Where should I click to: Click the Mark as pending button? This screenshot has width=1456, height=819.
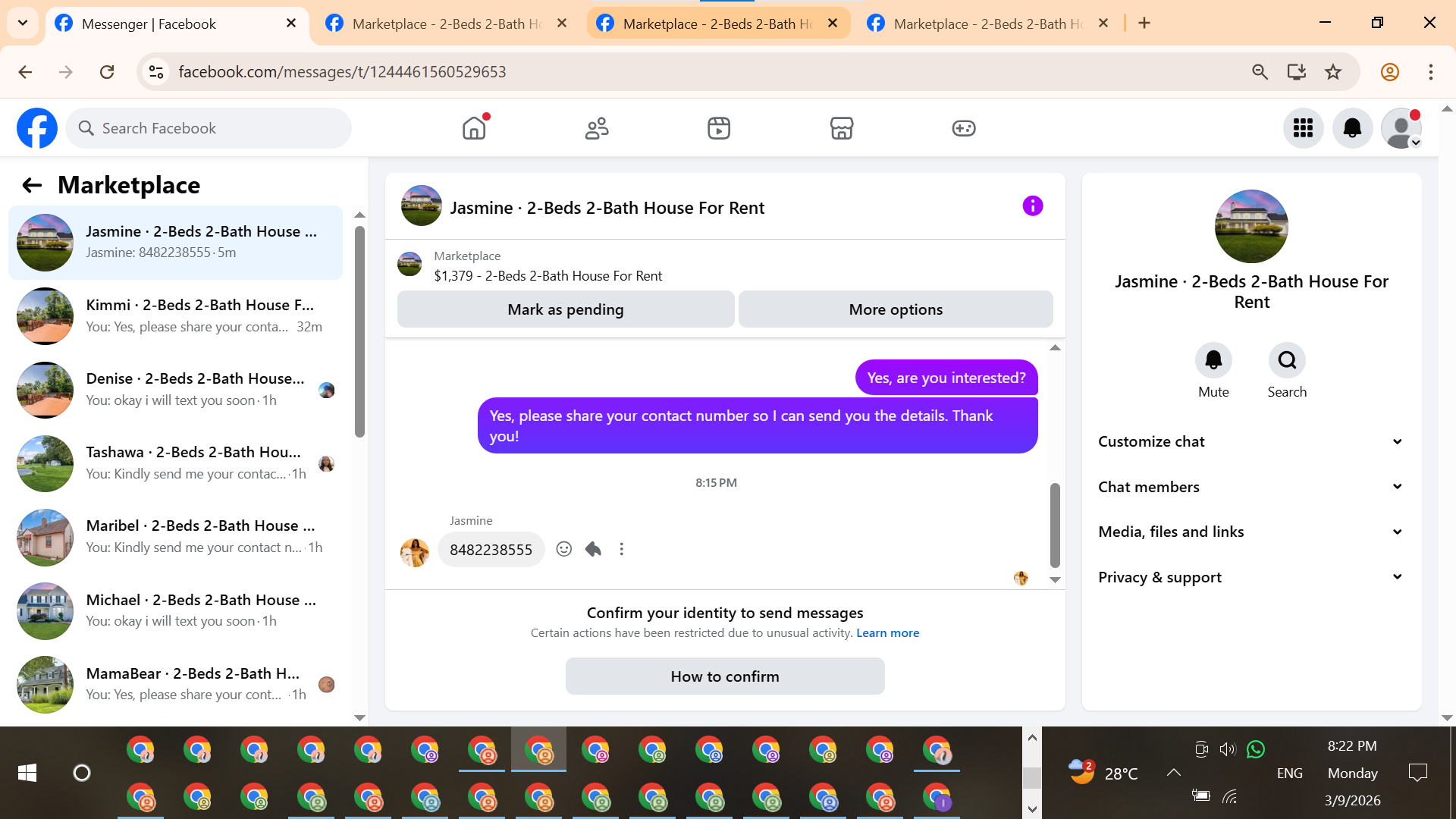click(x=566, y=309)
